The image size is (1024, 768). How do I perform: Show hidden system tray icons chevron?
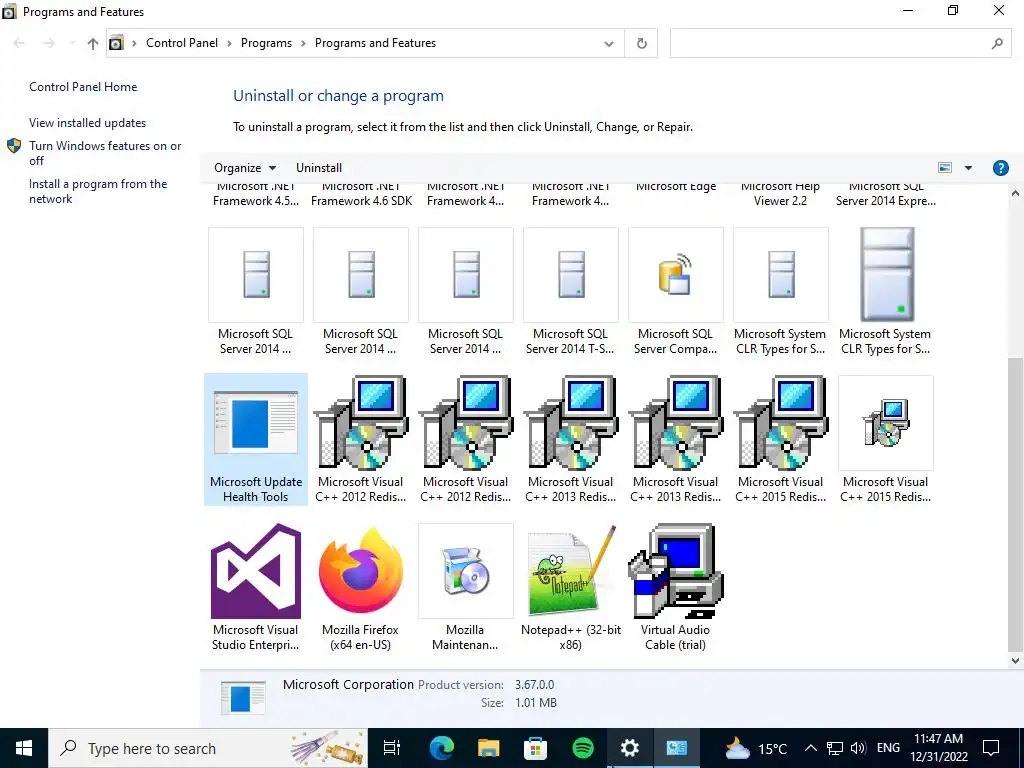tap(810, 748)
